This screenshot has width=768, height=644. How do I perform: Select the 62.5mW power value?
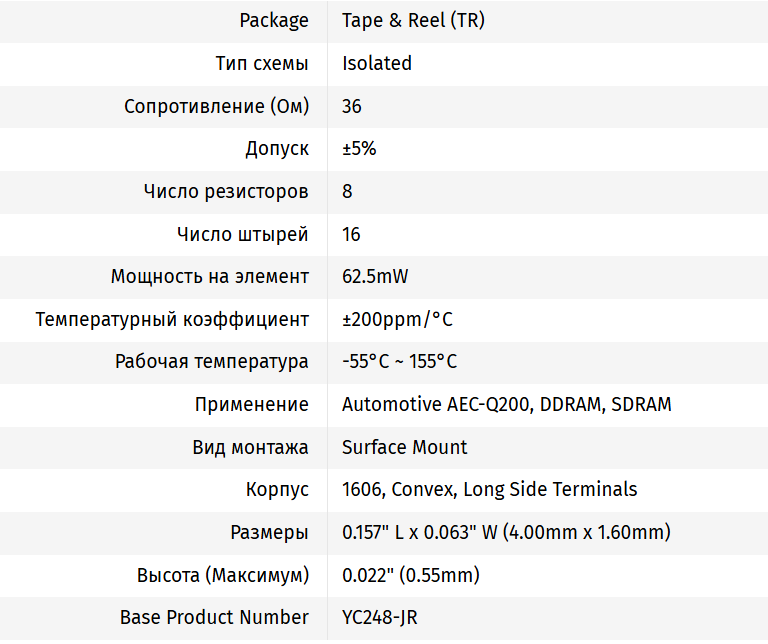pyautogui.click(x=375, y=277)
